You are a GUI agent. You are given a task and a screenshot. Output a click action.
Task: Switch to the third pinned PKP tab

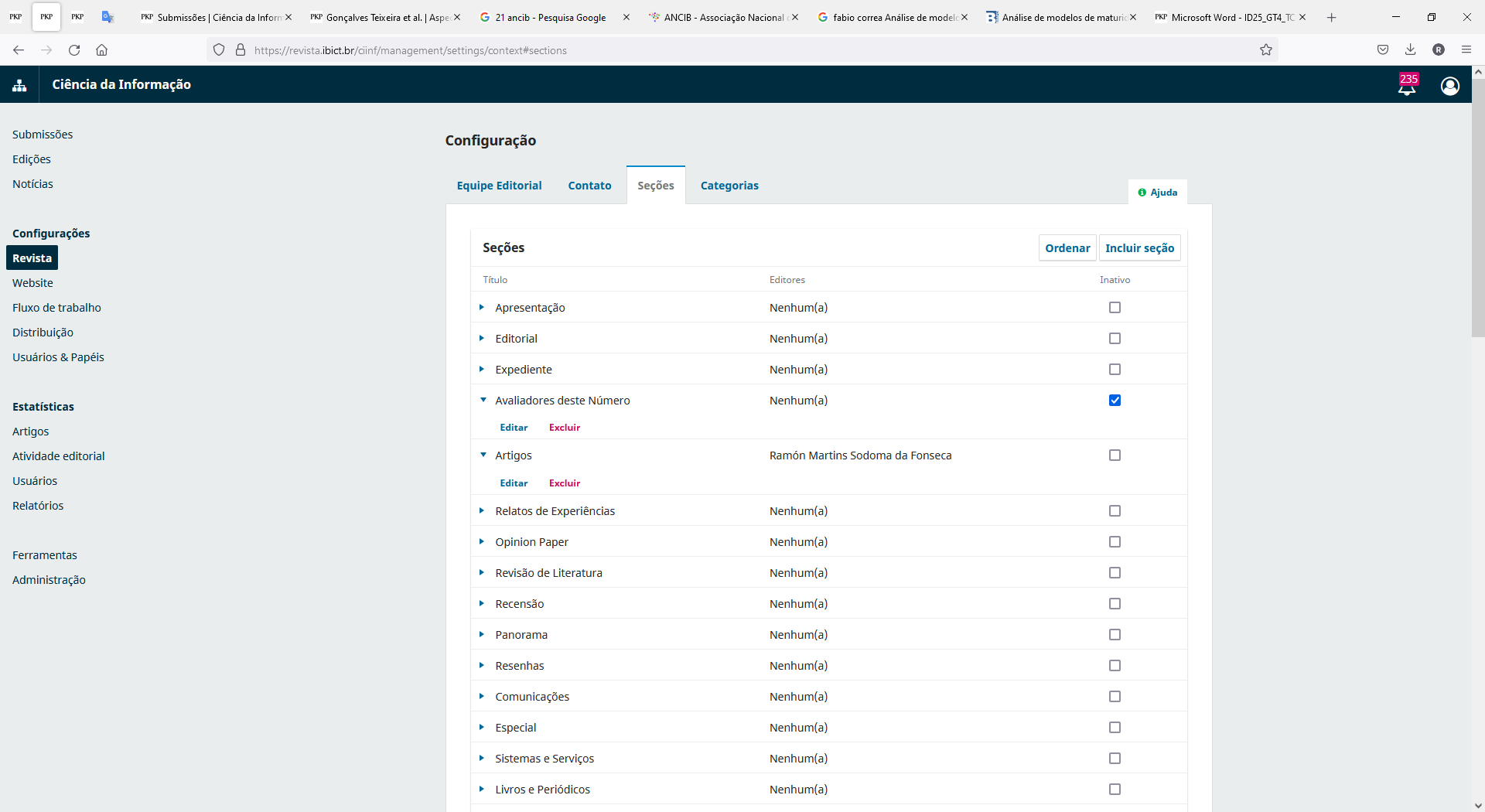coord(77,17)
